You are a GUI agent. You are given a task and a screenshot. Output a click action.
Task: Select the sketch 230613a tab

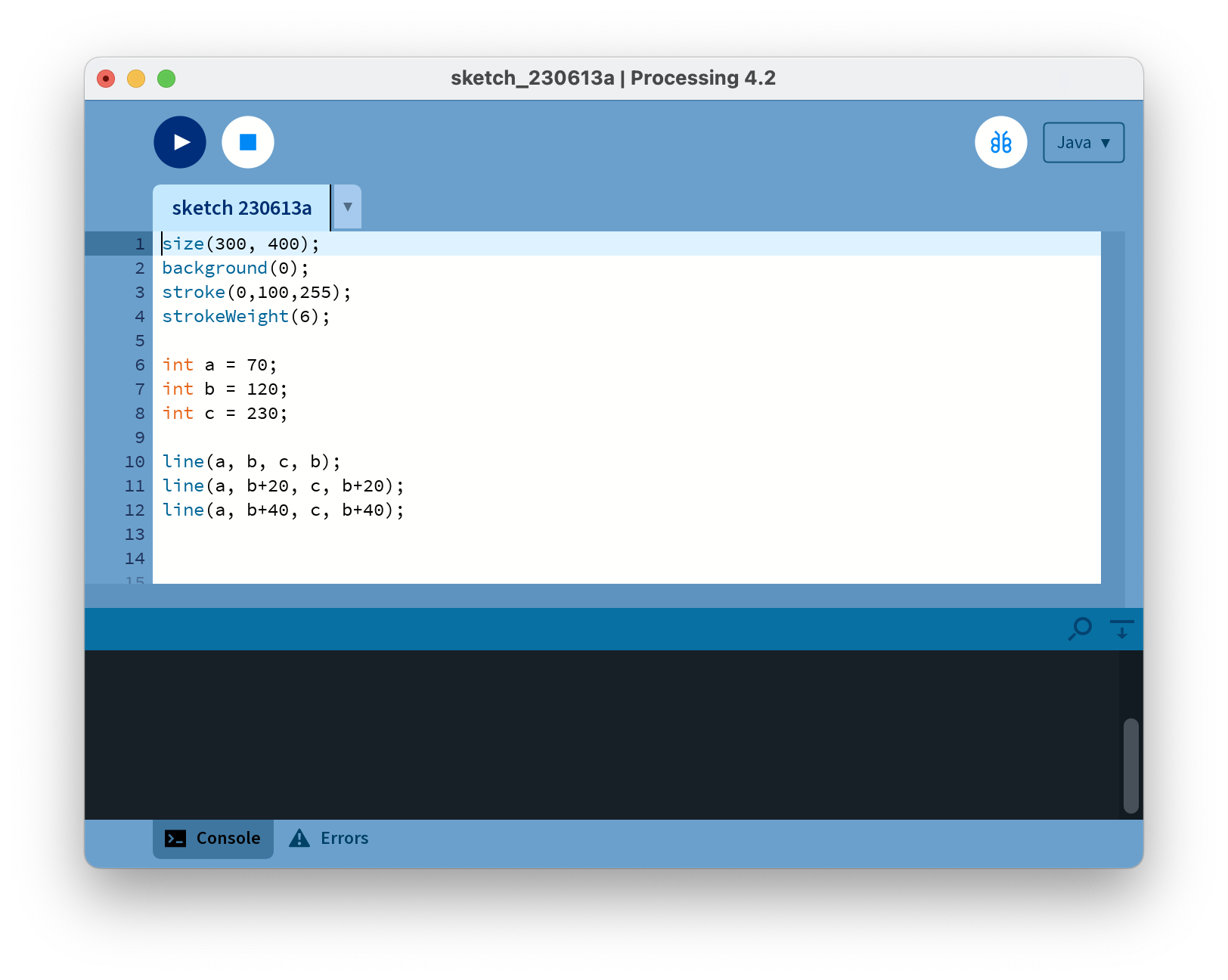pyautogui.click(x=241, y=208)
